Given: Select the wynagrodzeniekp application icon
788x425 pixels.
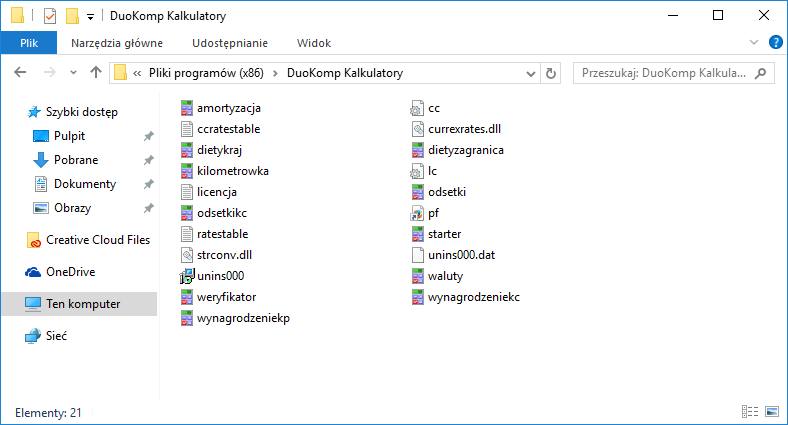Looking at the screenshot, I should 187,318.
